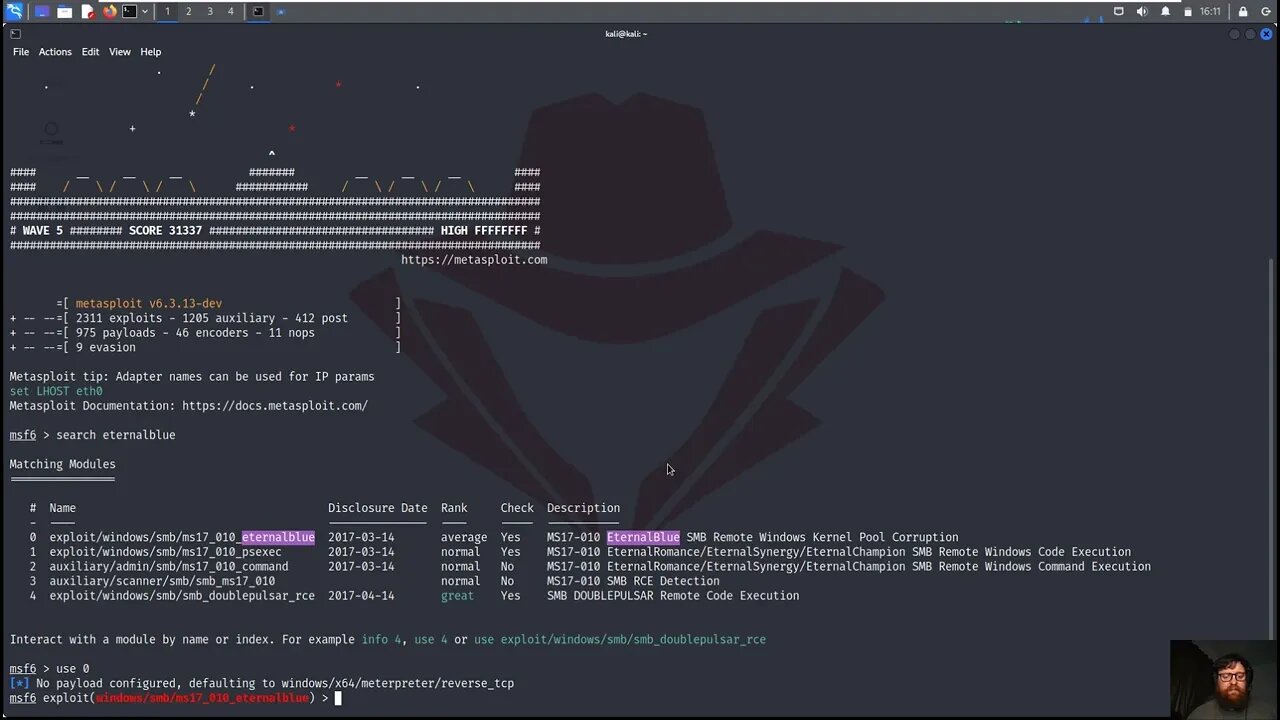This screenshot has width=1280, height=720.
Task: Click the 'use 4' example text
Action: [431, 640]
